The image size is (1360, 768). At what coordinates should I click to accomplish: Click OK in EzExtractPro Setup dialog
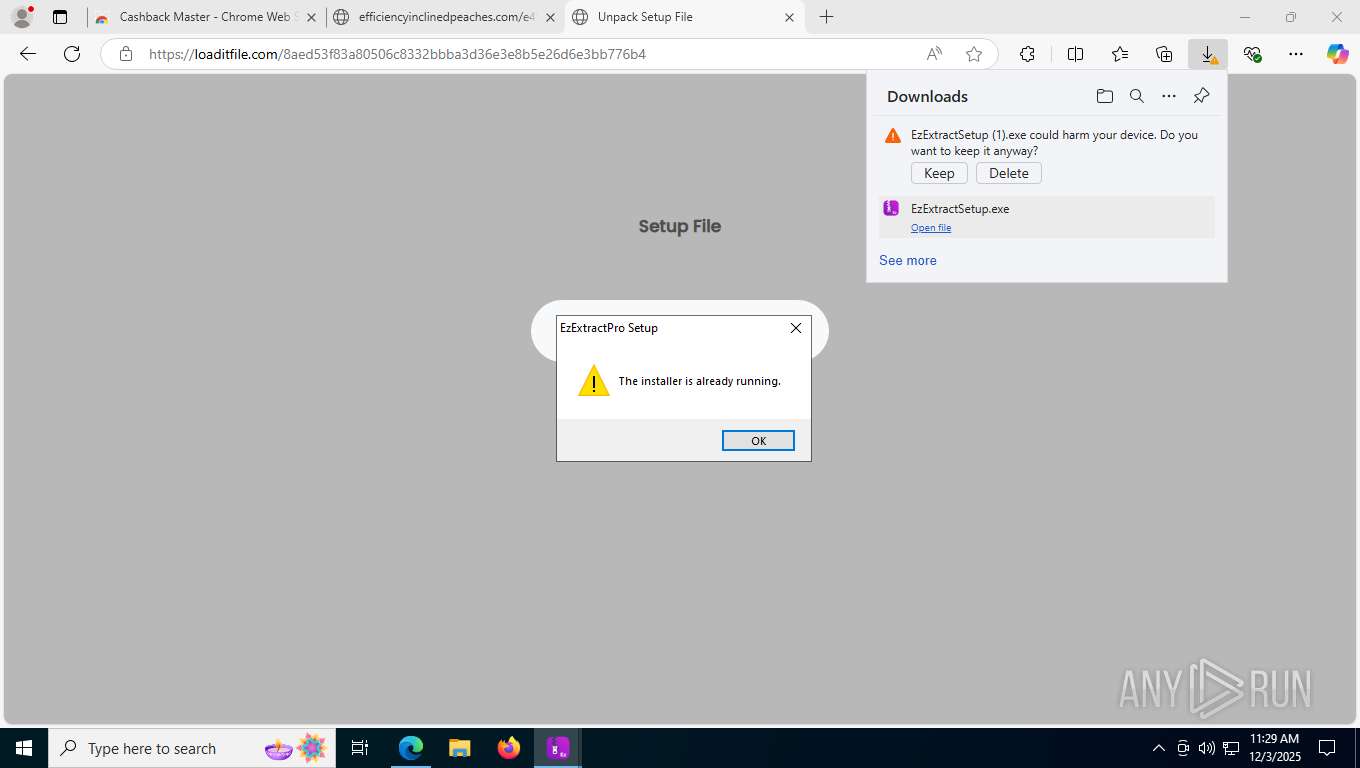(x=758, y=441)
